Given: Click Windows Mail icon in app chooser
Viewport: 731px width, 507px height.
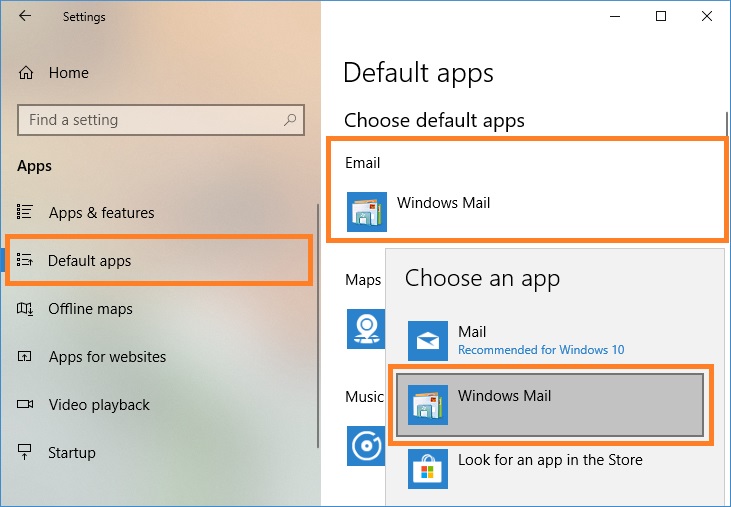Looking at the screenshot, I should [x=428, y=404].
